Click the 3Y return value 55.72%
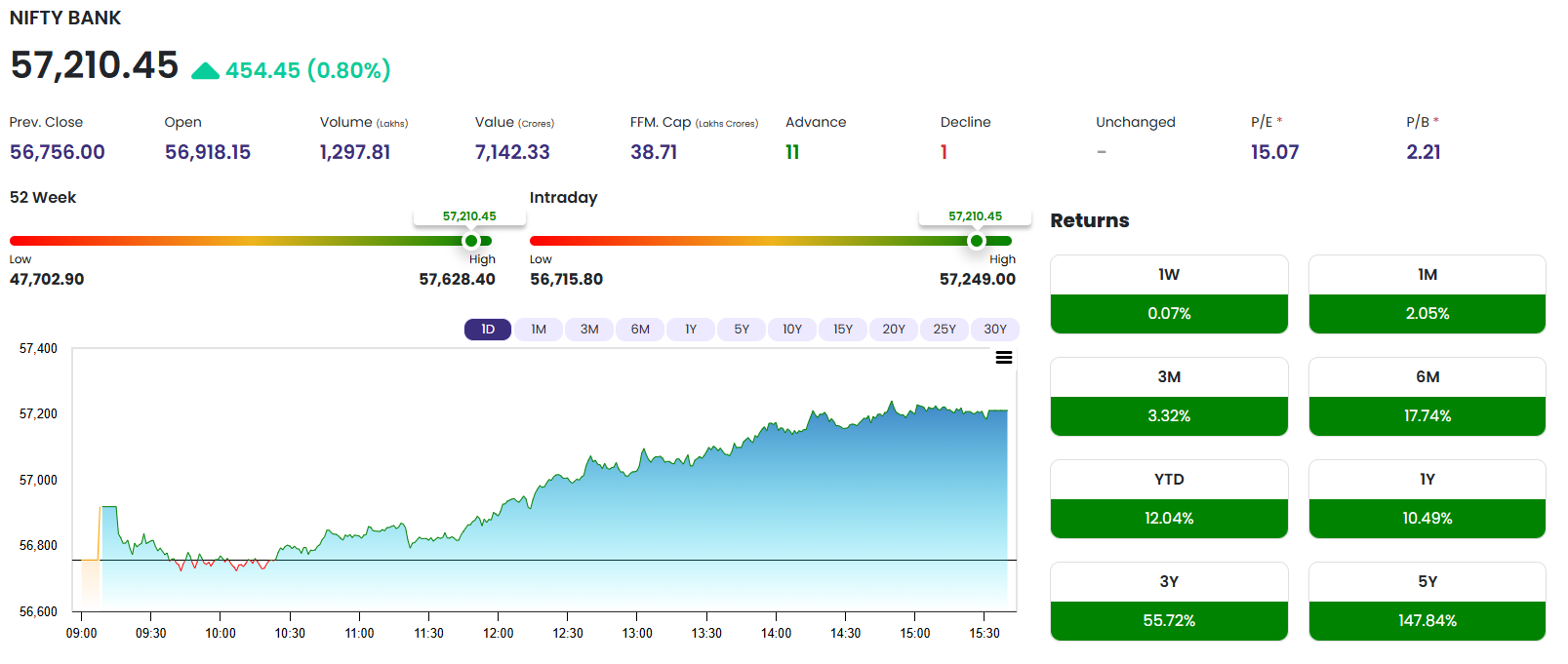Viewport: 1568px width, 664px height. 1169,621
